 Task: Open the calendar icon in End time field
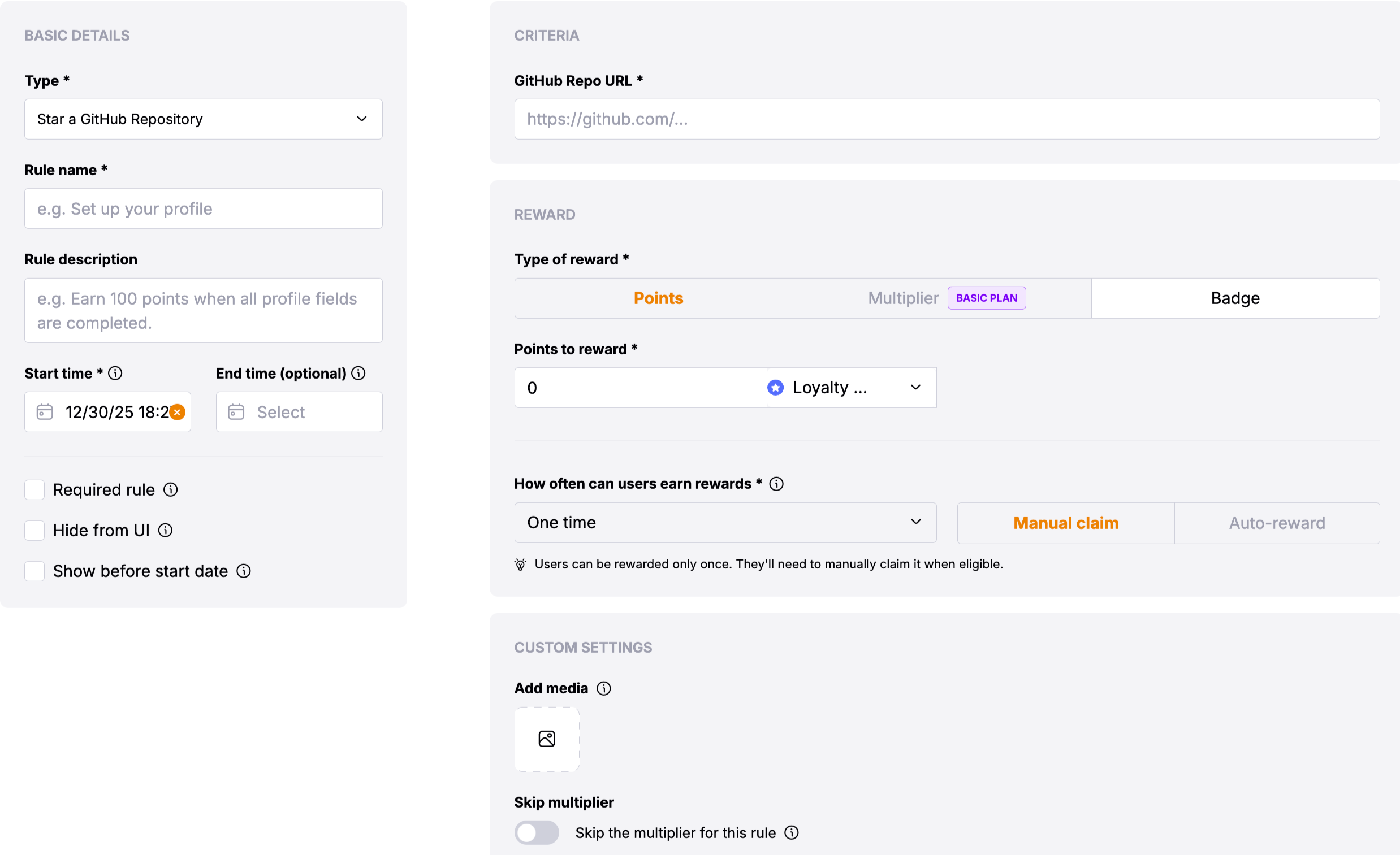coord(236,412)
